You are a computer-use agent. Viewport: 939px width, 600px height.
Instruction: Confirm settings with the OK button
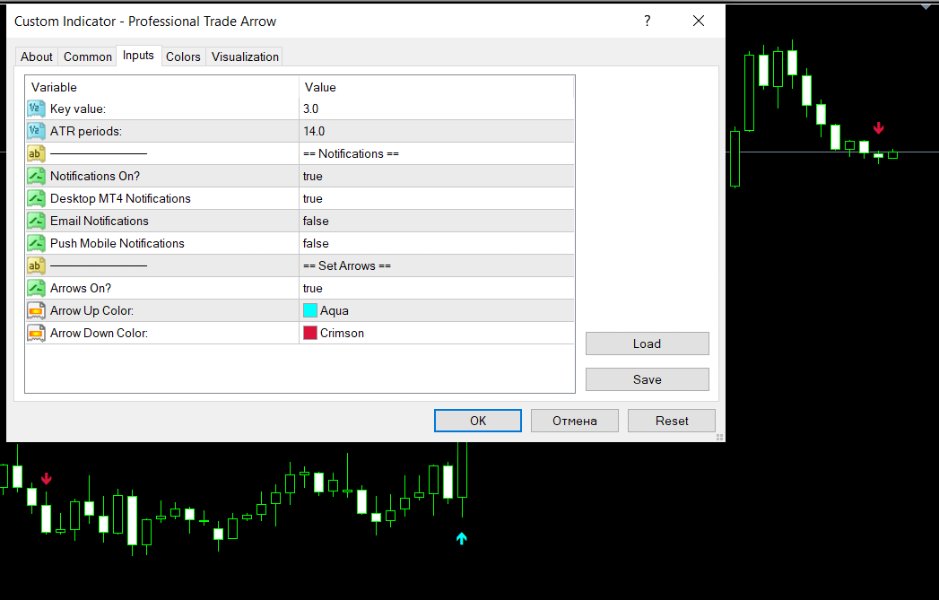pos(478,420)
